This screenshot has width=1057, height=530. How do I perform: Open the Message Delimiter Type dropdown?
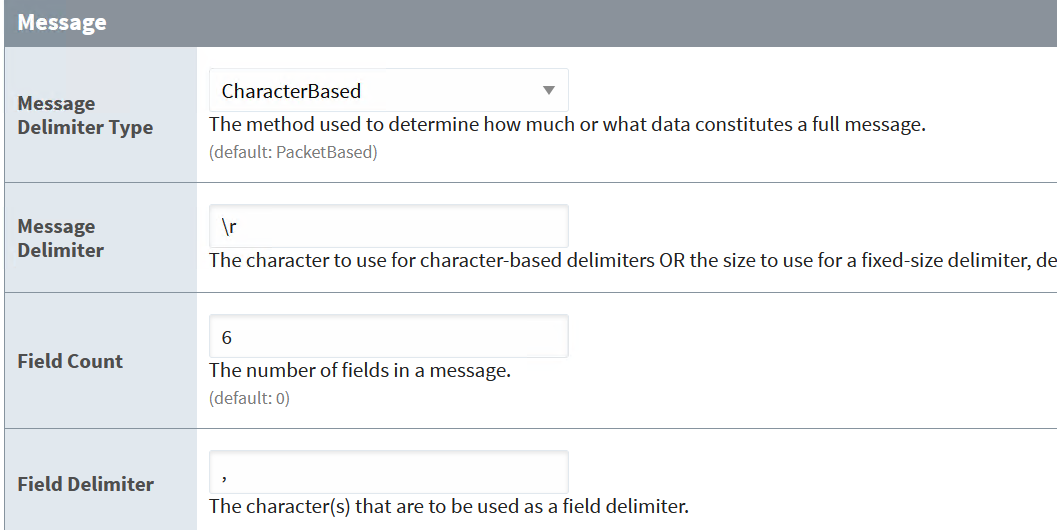[x=388, y=91]
